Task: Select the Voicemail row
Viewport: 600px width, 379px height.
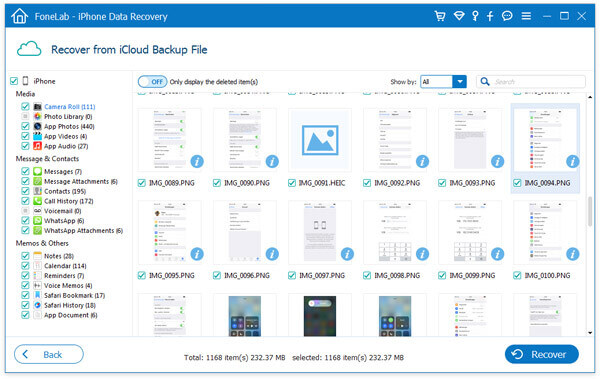Action: click(63, 211)
